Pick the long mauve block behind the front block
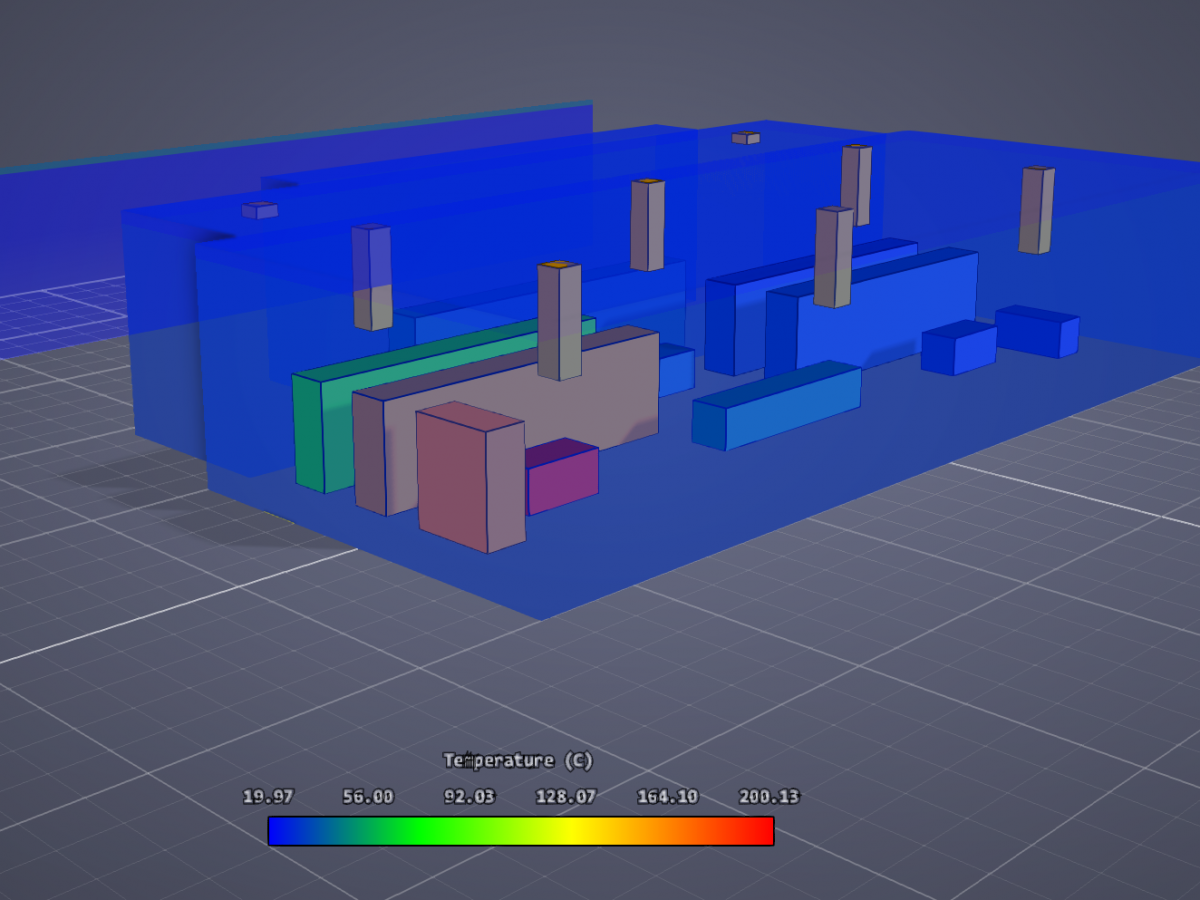 click(x=600, y=390)
